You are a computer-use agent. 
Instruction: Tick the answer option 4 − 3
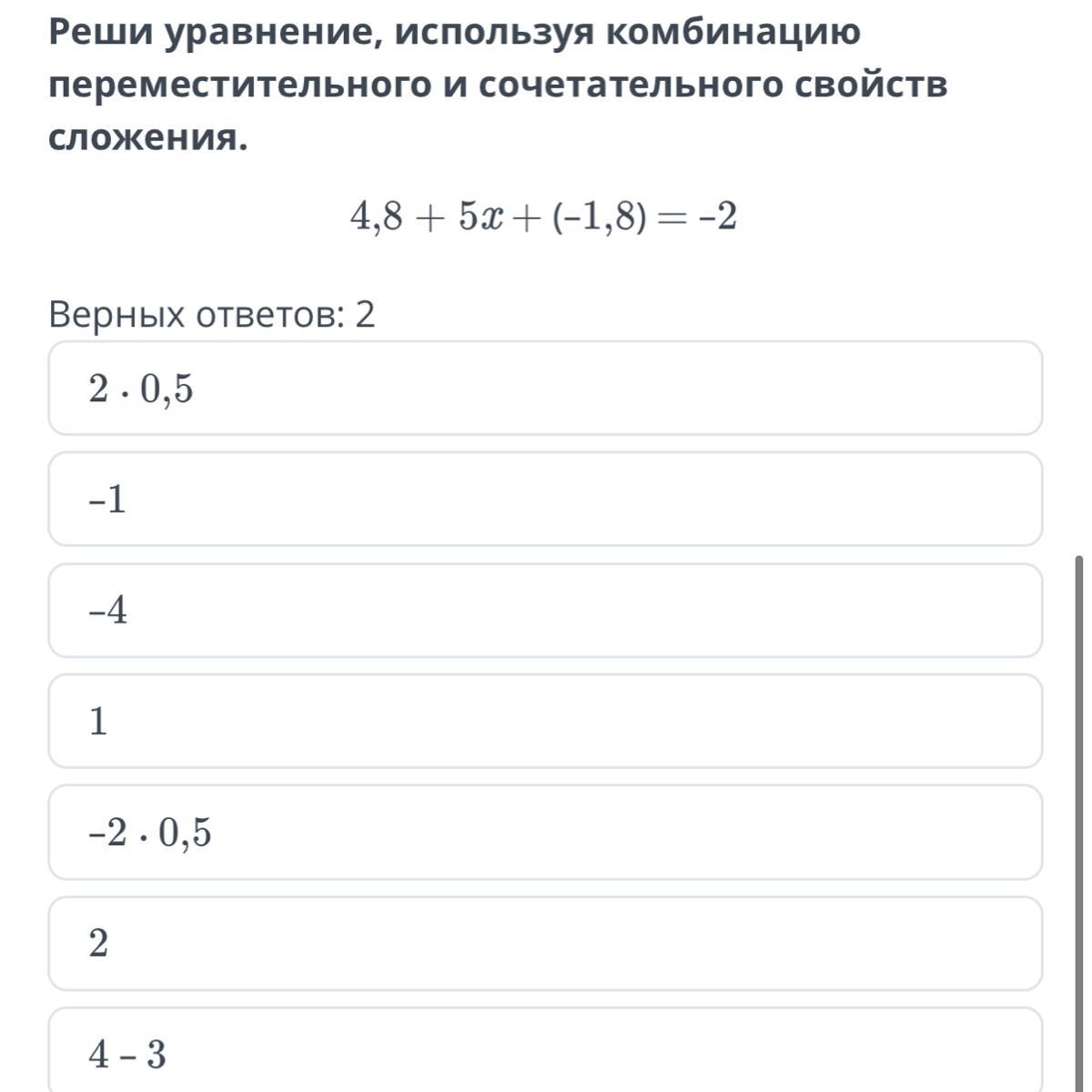coord(545,1050)
